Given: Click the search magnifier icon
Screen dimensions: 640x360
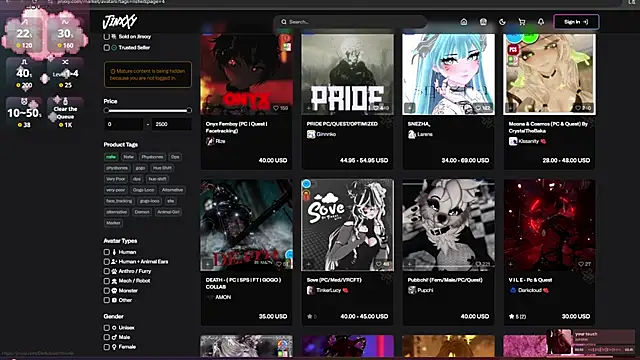Looking at the screenshot, I should tap(284, 22).
